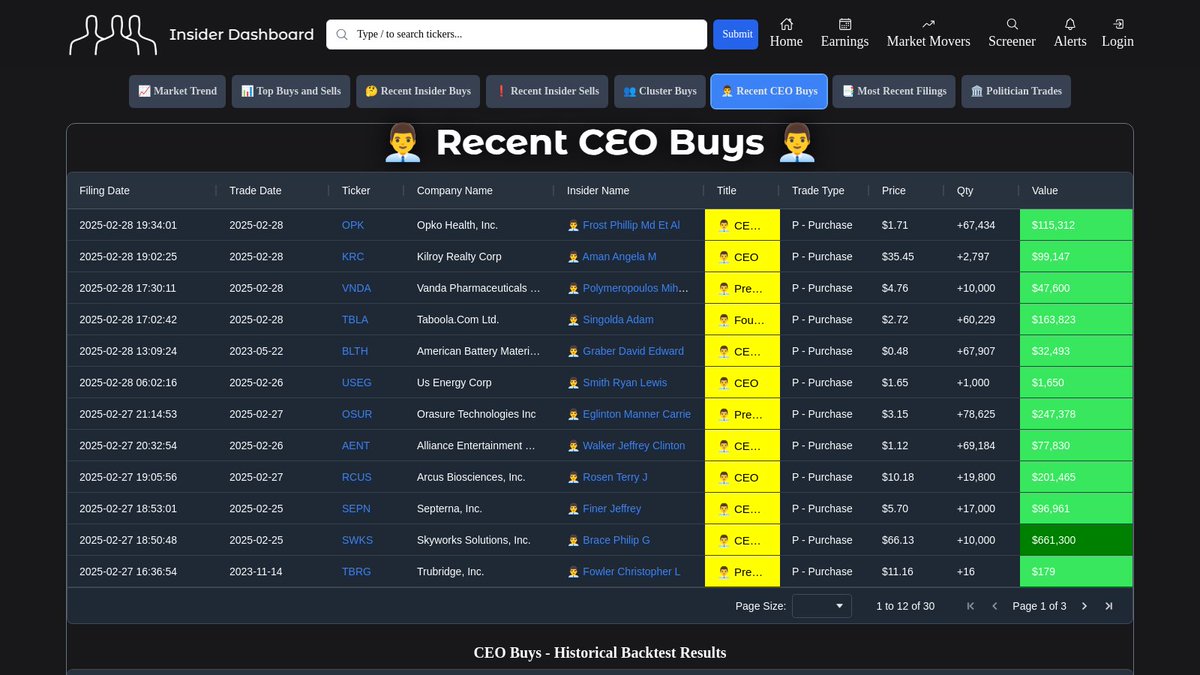Viewport: 1200px width, 675px height.
Task: Click the Insider Dashboard logo icon
Action: pyautogui.click(x=113, y=35)
